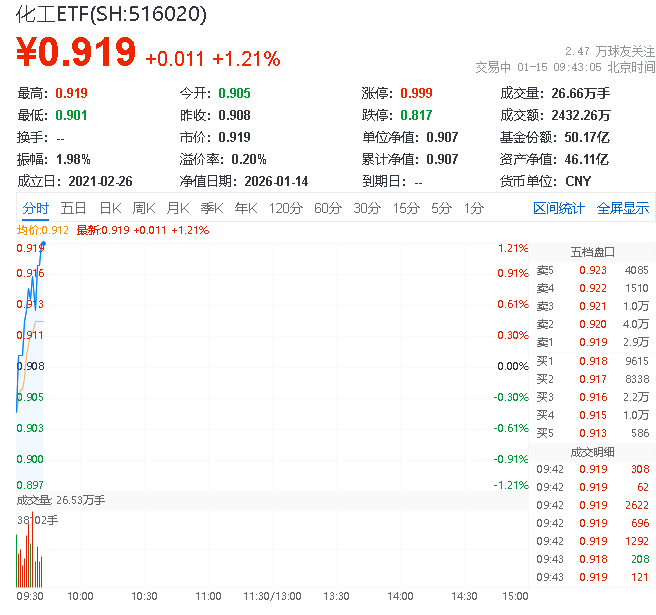Select the 120分 interval tab
The width and height of the screenshot is (656, 615).
click(x=286, y=208)
